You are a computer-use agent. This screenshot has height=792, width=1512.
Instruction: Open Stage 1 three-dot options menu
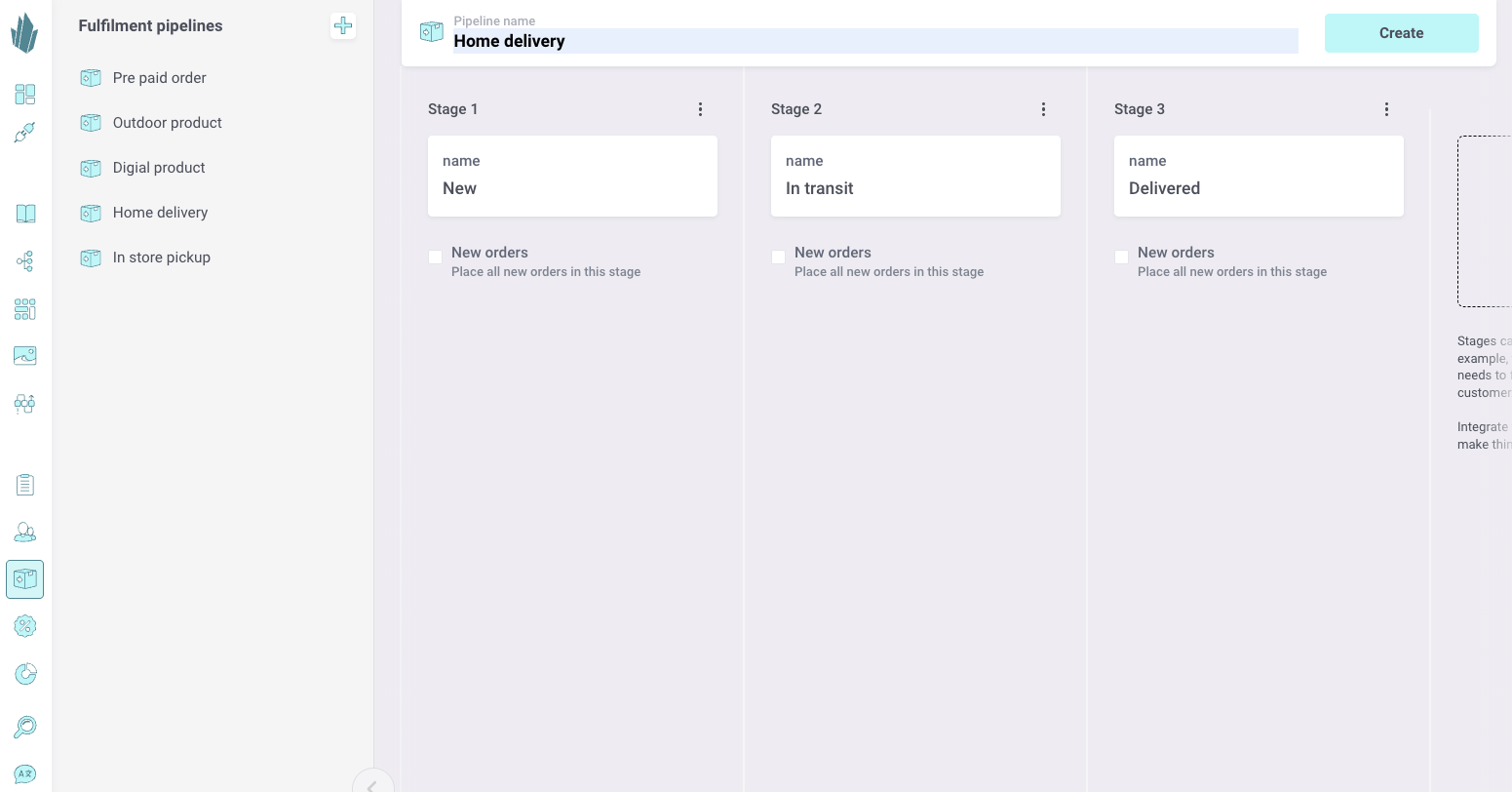pyautogui.click(x=700, y=109)
